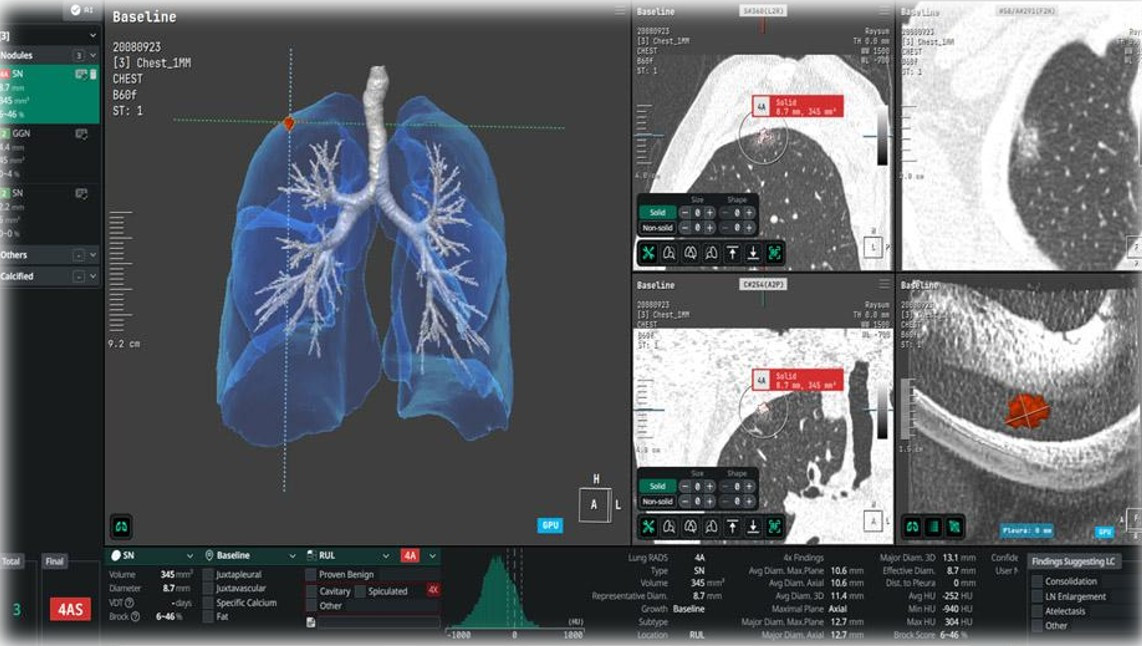Open the Baseline study dropdown in the bottom panel
Screen dimensions: 1142x646
(x=251, y=556)
